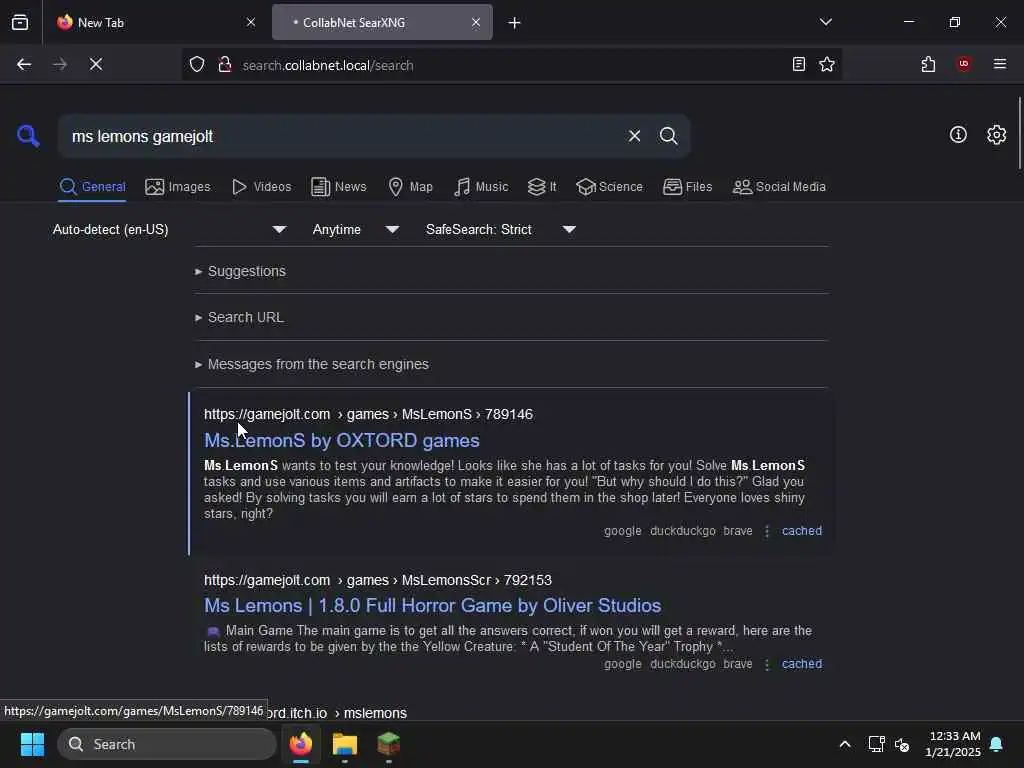Open cached link for Ms.LemonS result
The image size is (1024, 768).
802,531
